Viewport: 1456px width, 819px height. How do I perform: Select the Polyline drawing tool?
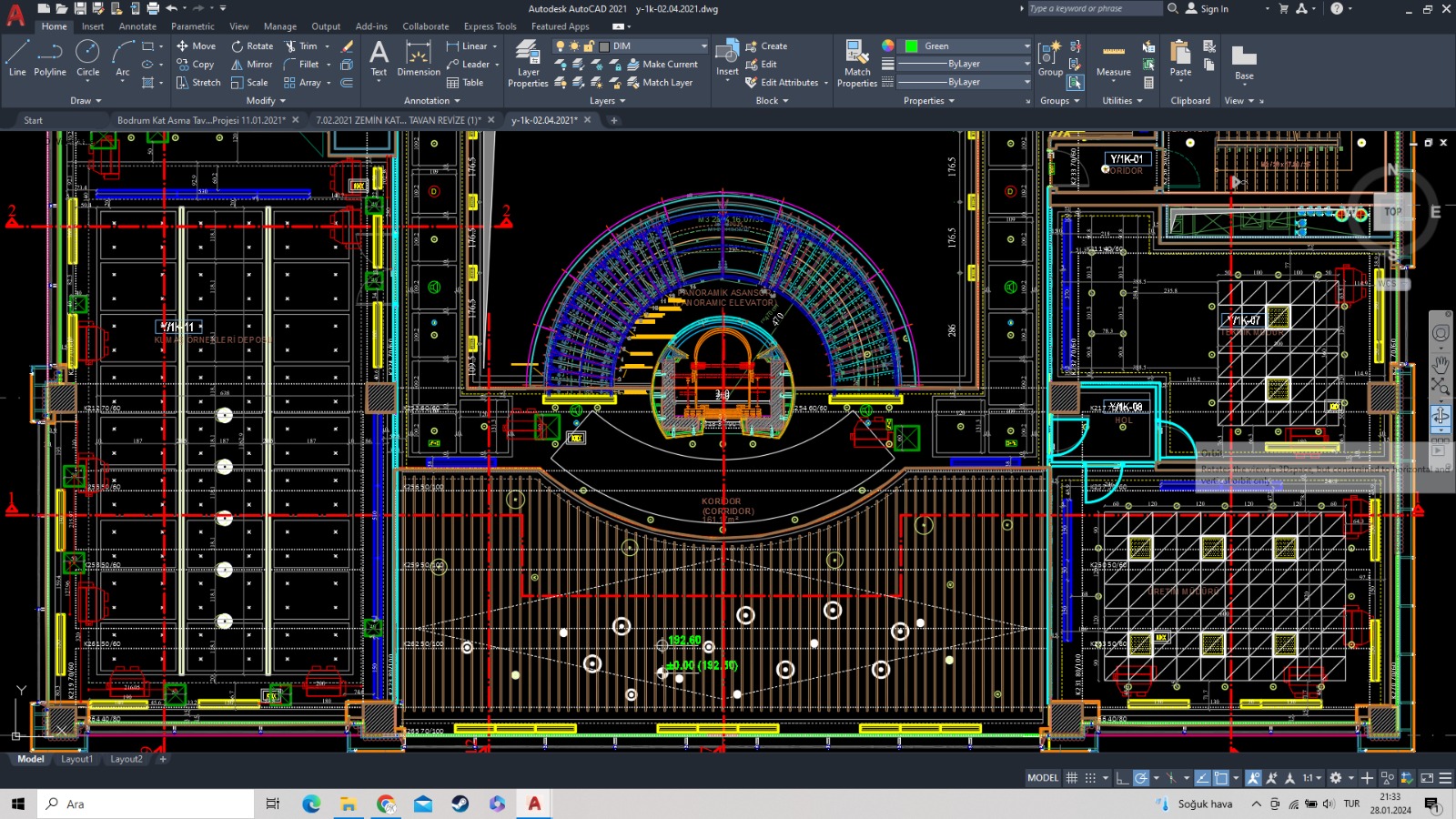coord(50,58)
